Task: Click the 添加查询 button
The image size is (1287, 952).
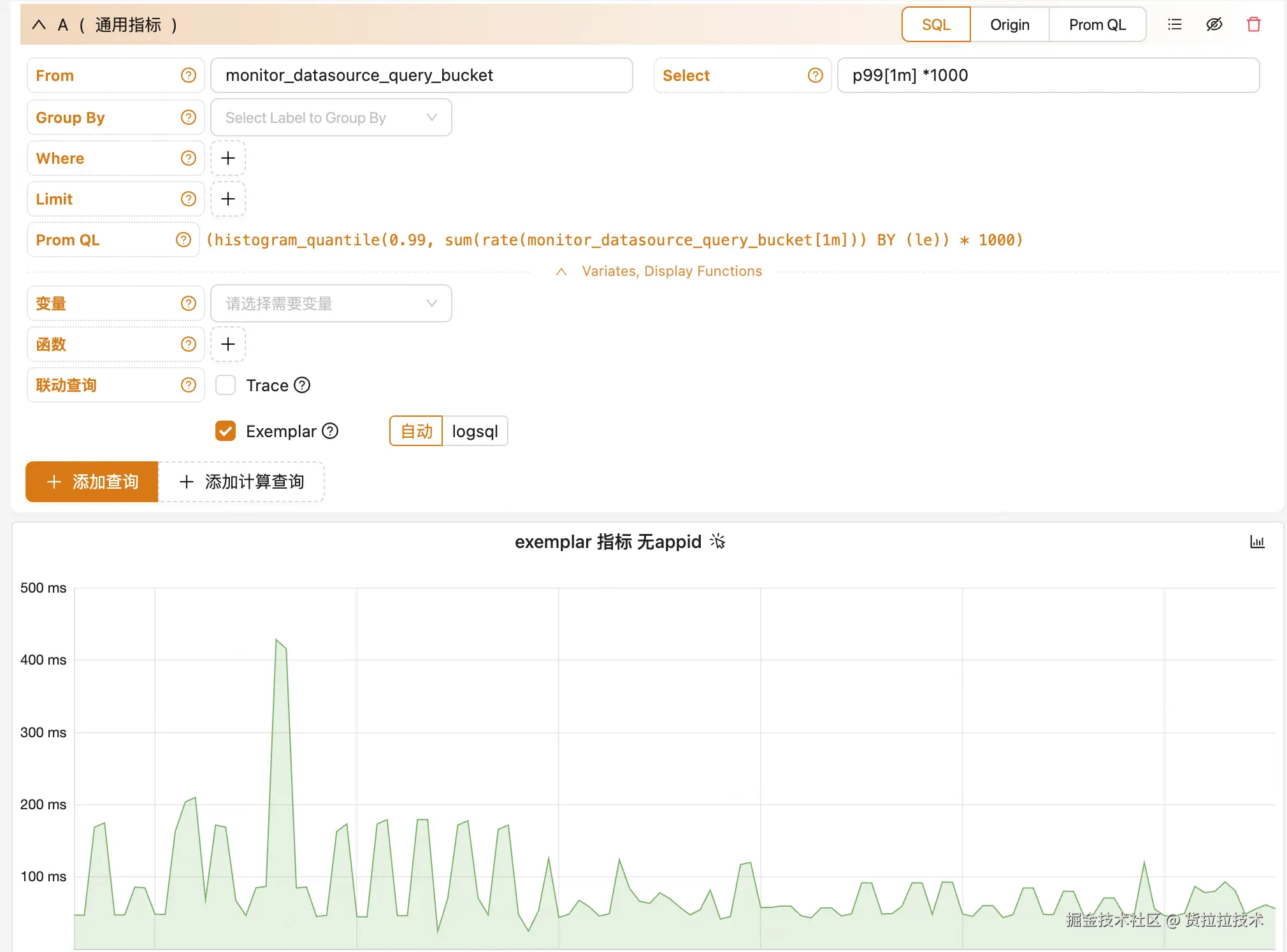Action: 92,482
